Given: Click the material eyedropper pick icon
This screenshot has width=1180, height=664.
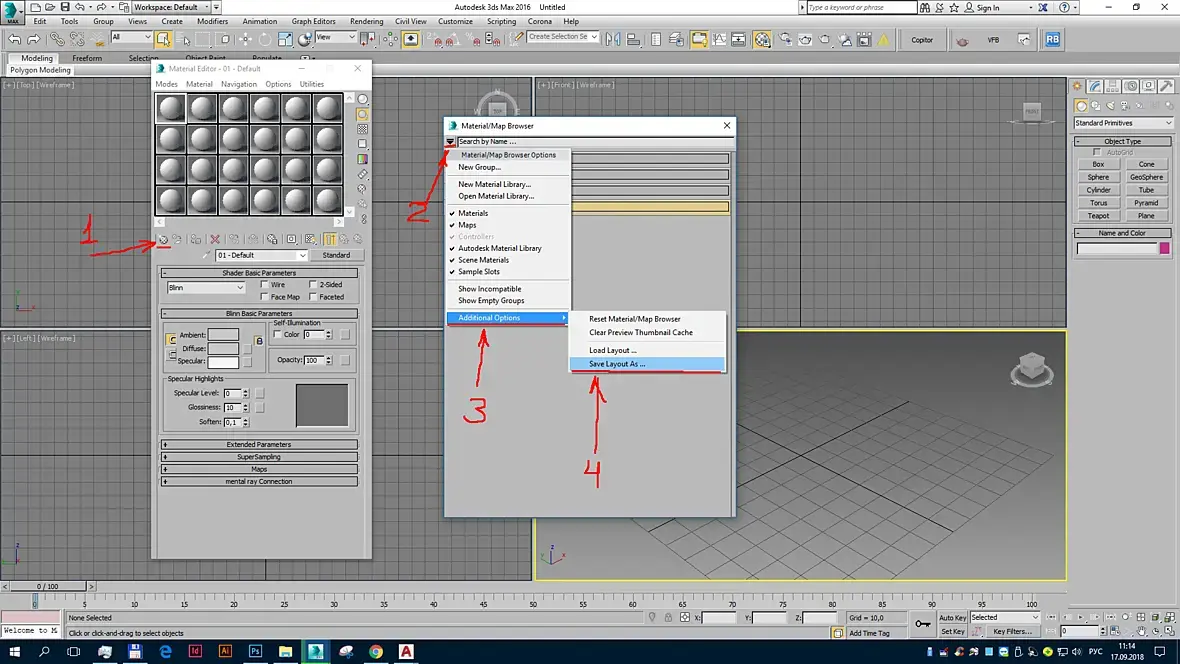Looking at the screenshot, I should (207, 256).
